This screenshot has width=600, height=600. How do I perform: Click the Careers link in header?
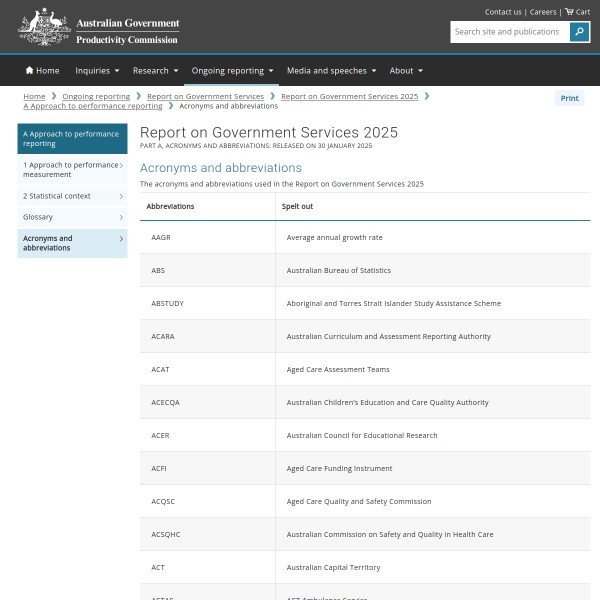click(x=543, y=12)
